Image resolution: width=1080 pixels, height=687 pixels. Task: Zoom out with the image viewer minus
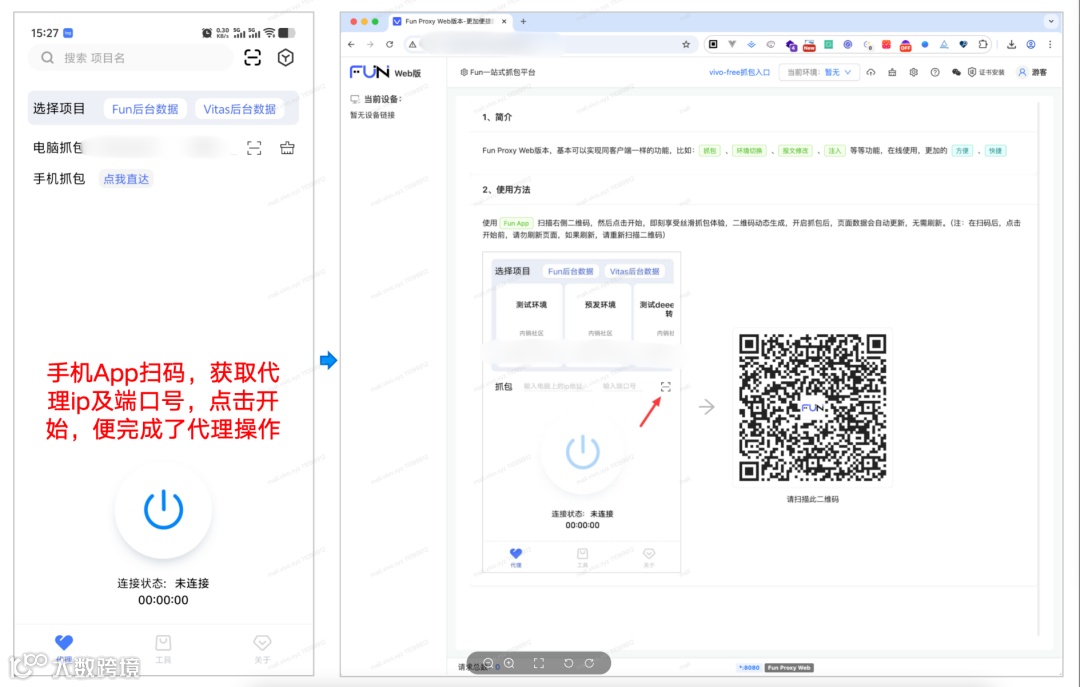pos(488,663)
